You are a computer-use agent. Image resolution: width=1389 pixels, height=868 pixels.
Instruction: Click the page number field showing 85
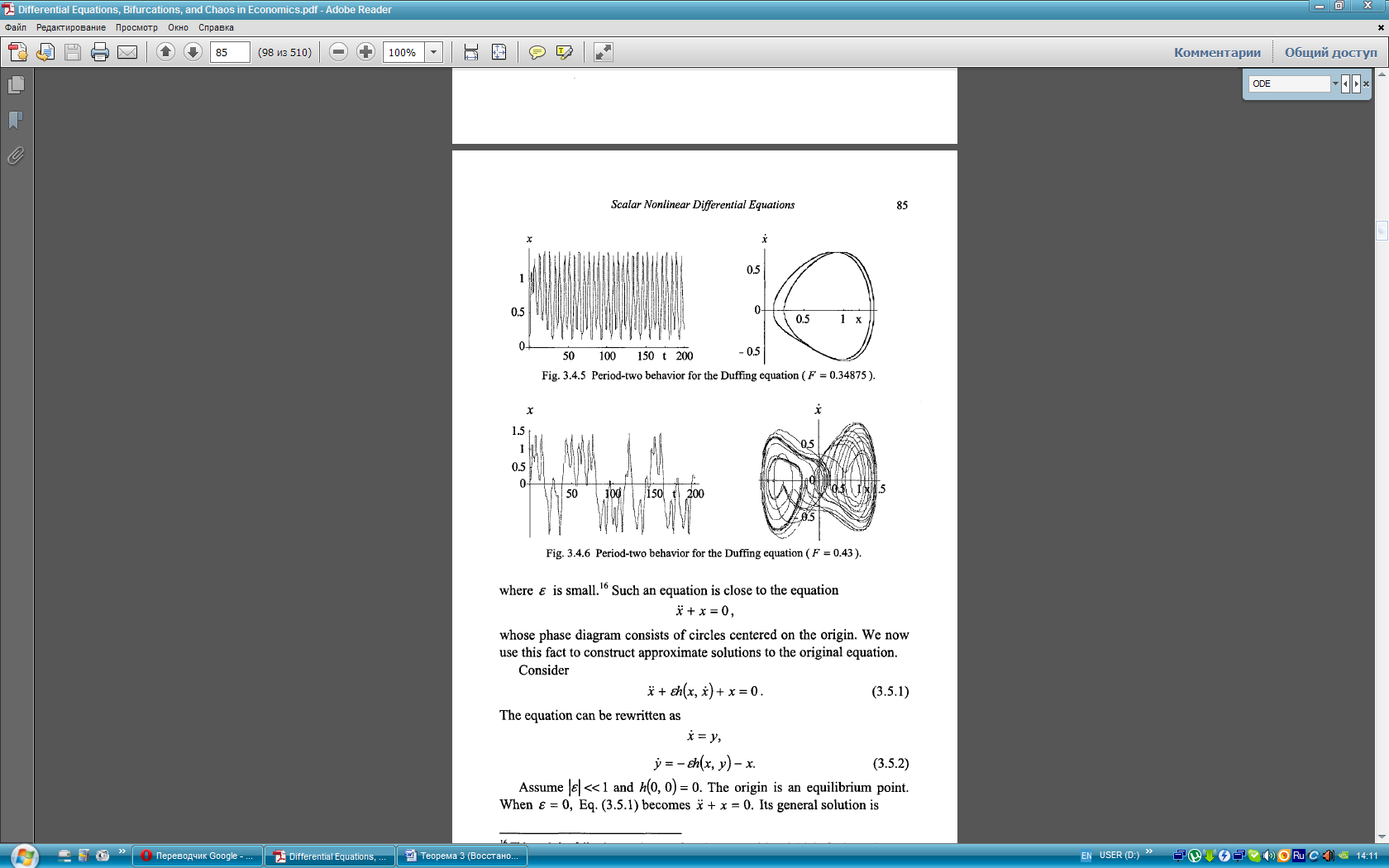pos(230,52)
